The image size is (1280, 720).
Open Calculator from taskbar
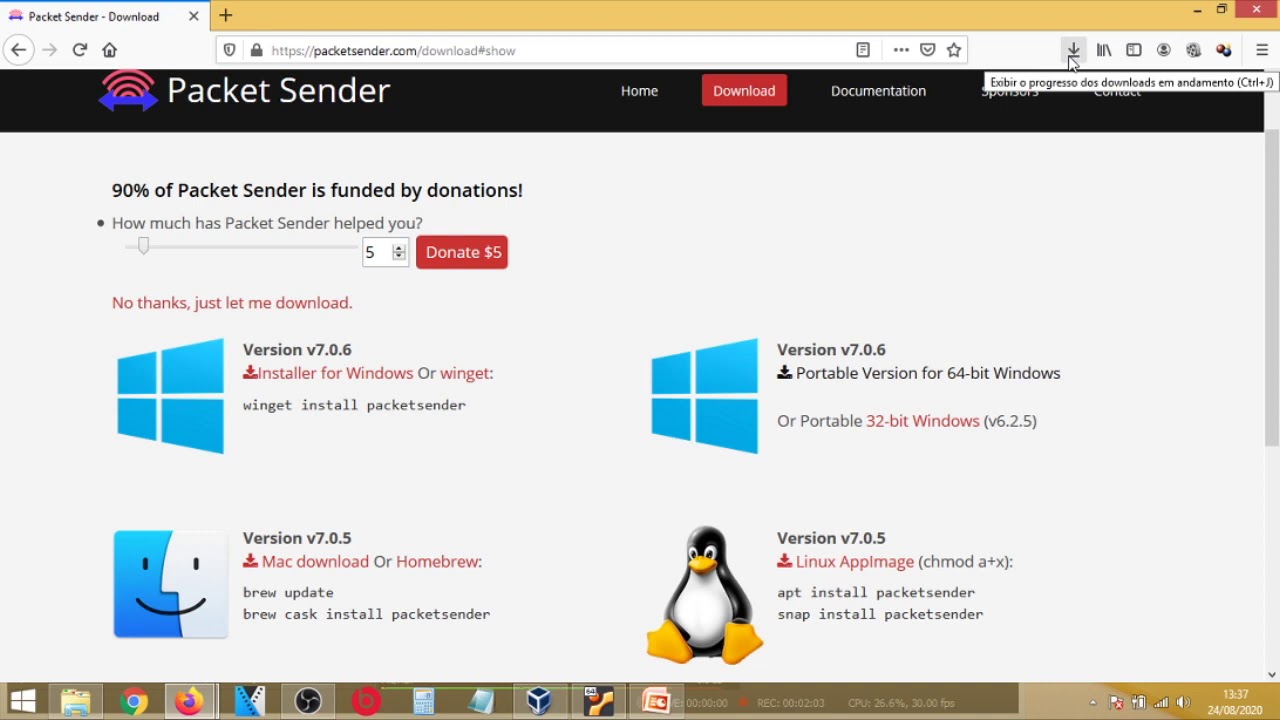pos(424,702)
